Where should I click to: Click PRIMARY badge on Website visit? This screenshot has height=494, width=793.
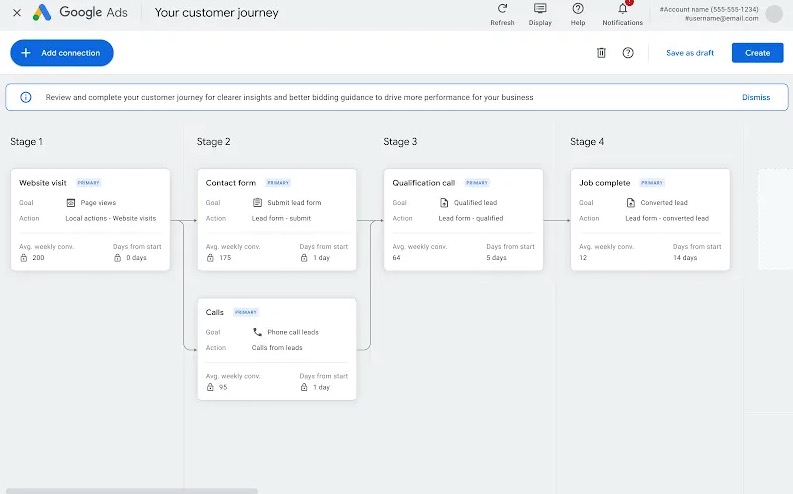89,183
